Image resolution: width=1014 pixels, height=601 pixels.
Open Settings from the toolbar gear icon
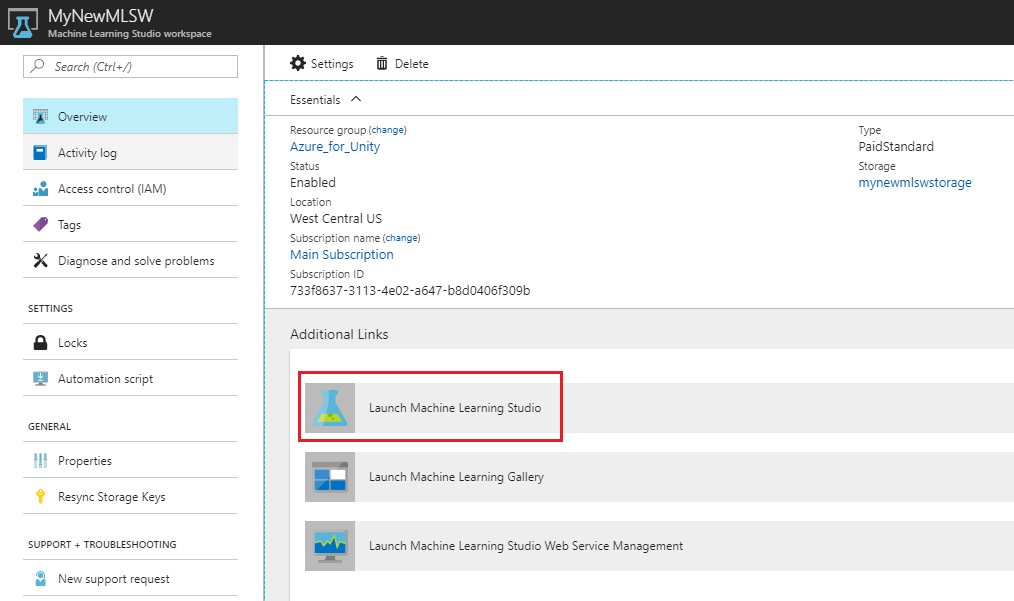(x=298, y=63)
